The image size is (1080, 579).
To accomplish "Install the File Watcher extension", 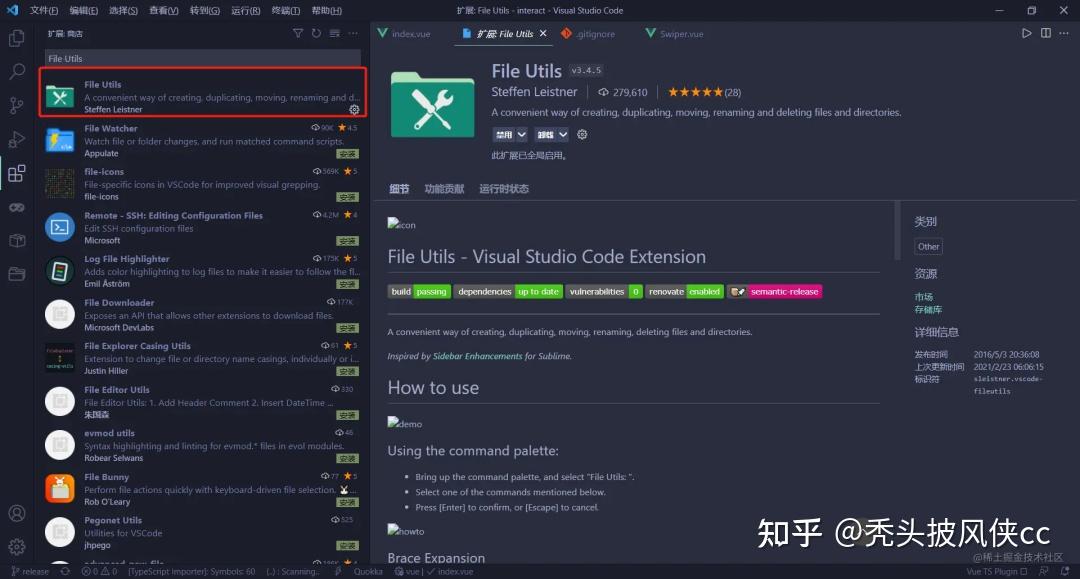I will (x=348, y=154).
